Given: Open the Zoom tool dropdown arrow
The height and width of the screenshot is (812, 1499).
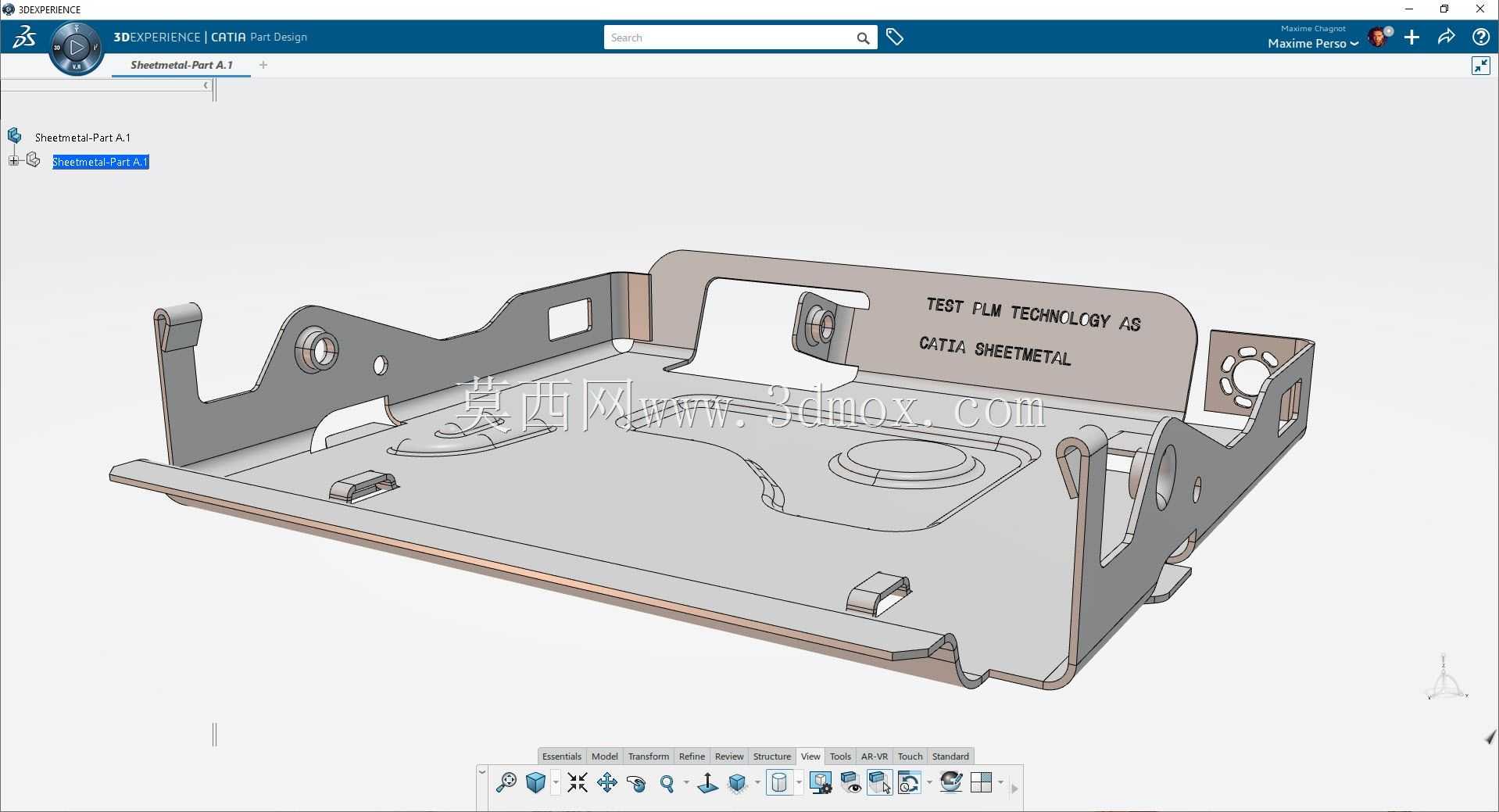Looking at the screenshot, I should (x=686, y=782).
